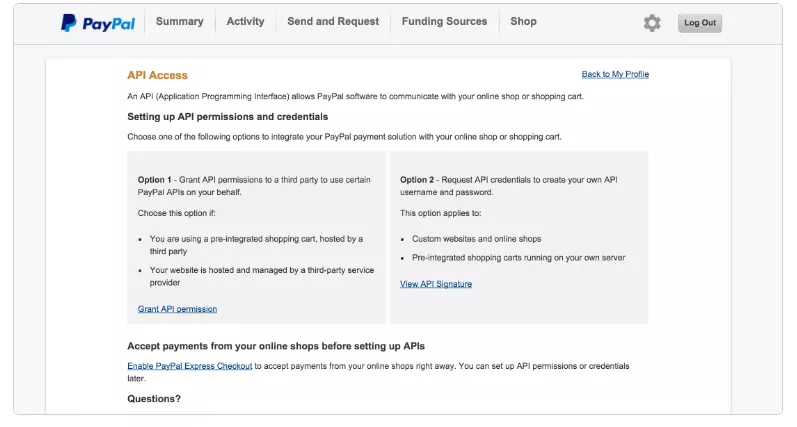Screen dimensions: 797x427
Task: Click the API Access heading
Action: 158,75
